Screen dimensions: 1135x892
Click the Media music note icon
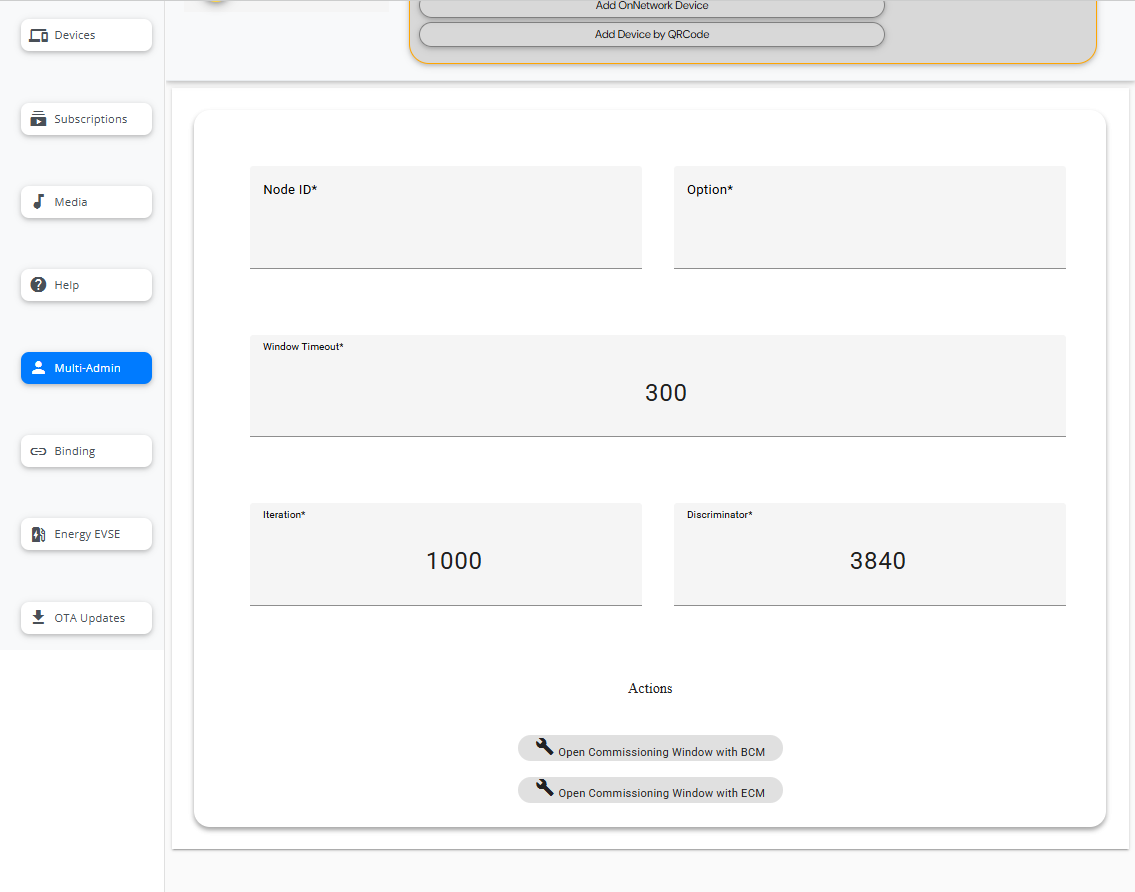click(39, 202)
